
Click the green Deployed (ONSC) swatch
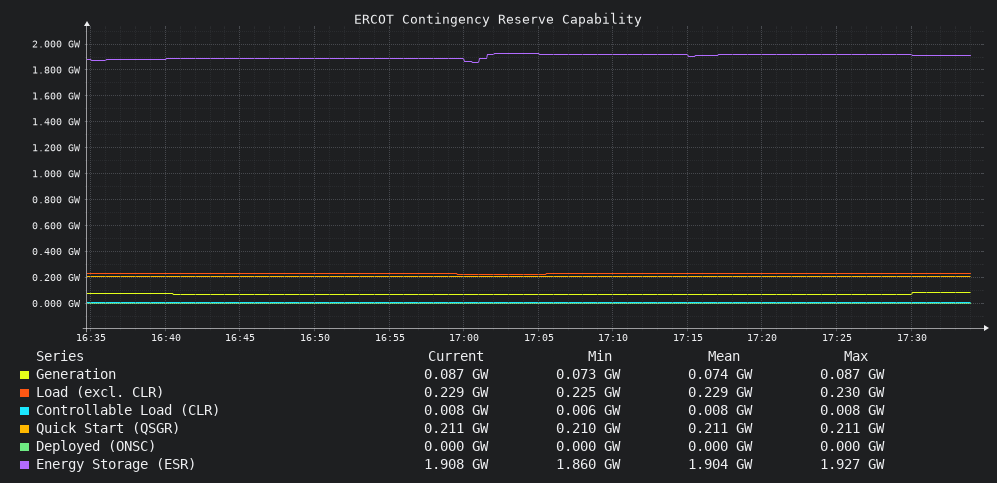click(x=24, y=447)
